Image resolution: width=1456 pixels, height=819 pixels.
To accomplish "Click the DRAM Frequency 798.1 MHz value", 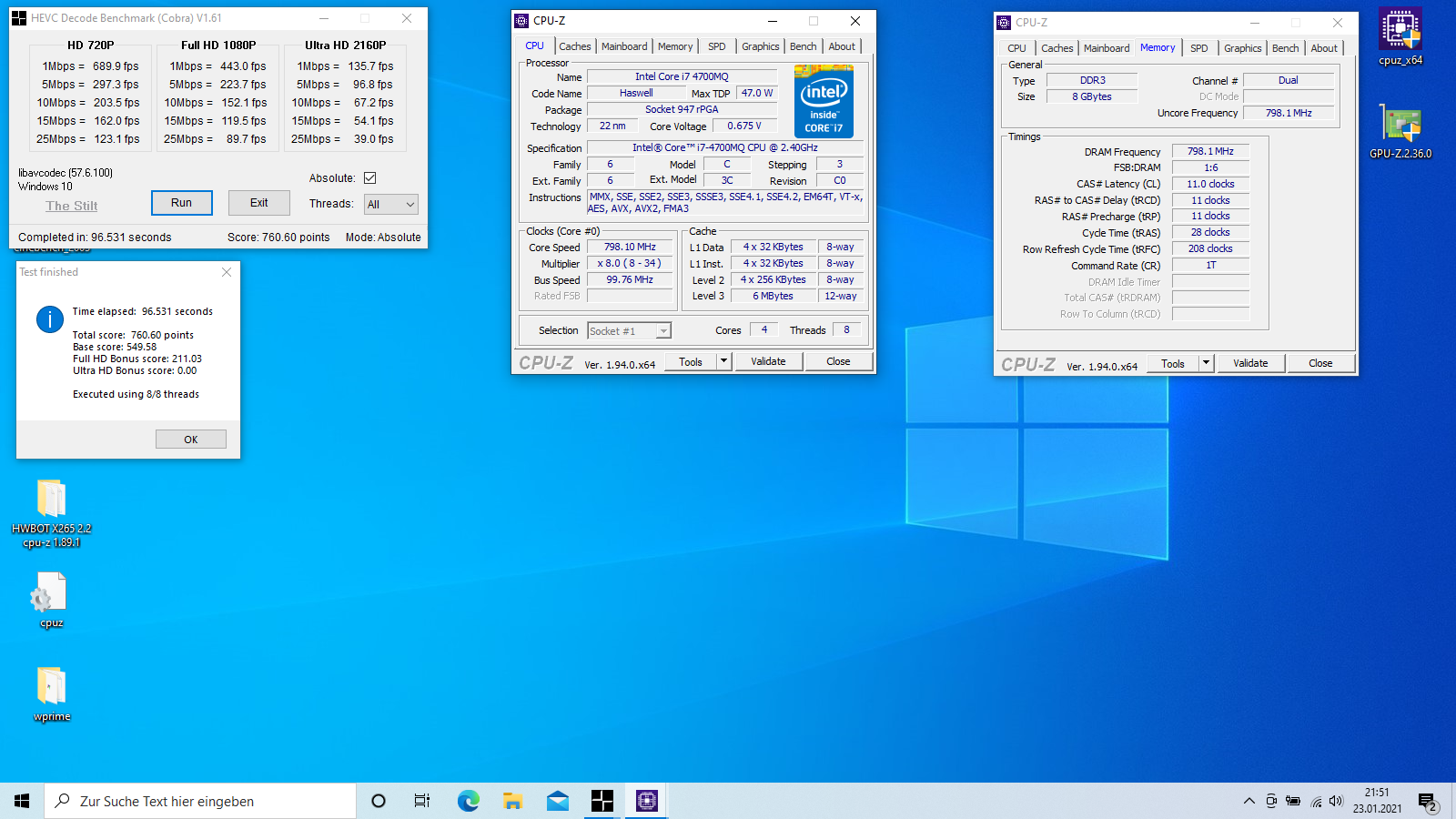I will tap(1210, 152).
